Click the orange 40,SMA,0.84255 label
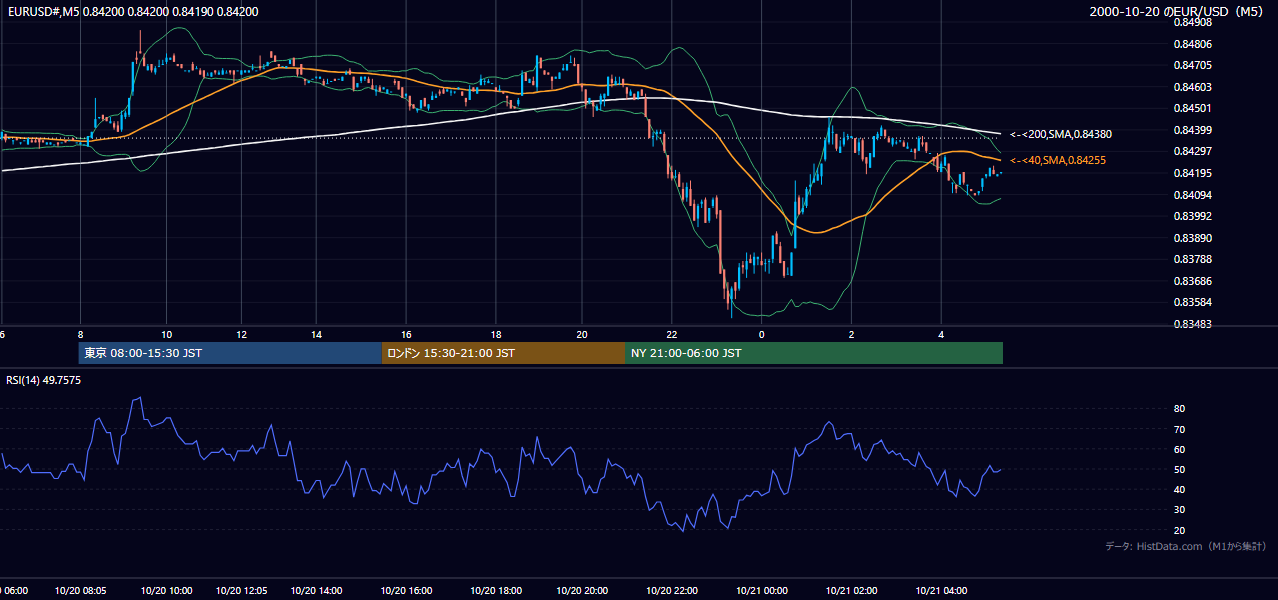Screen dimensions: 1278x600 pos(1057,160)
